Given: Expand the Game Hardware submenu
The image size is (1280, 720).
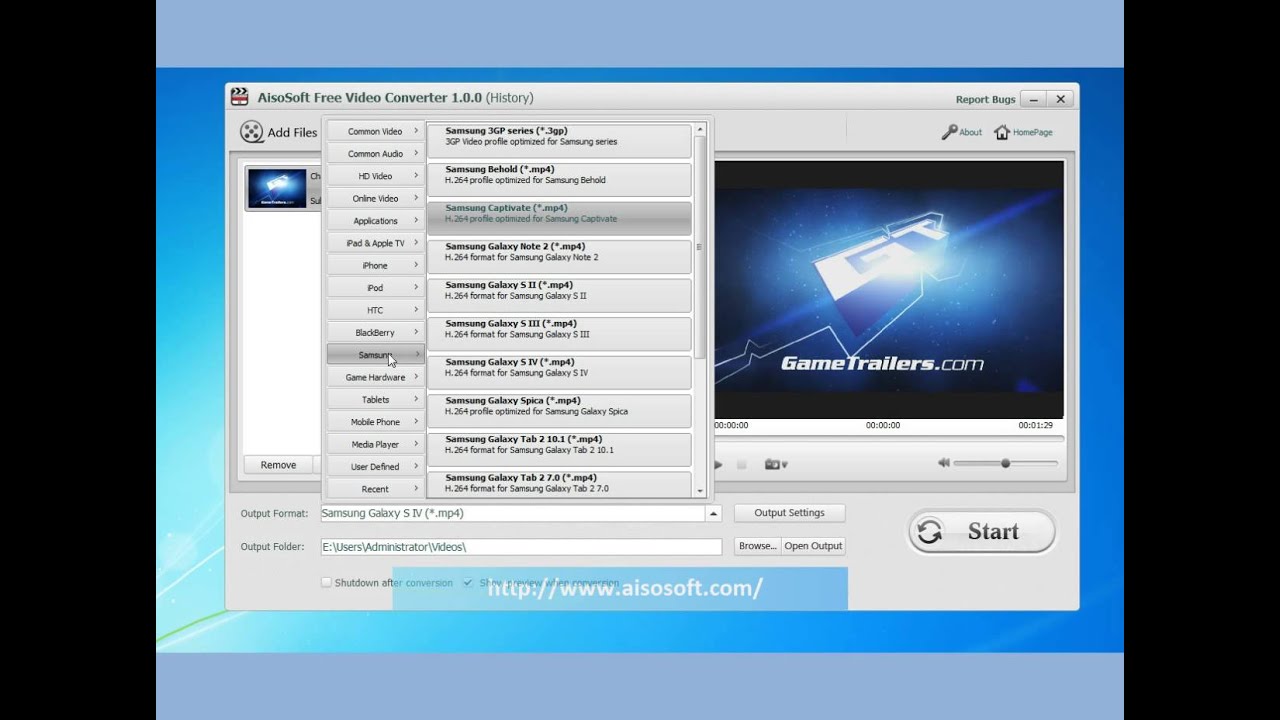Looking at the screenshot, I should coord(376,377).
